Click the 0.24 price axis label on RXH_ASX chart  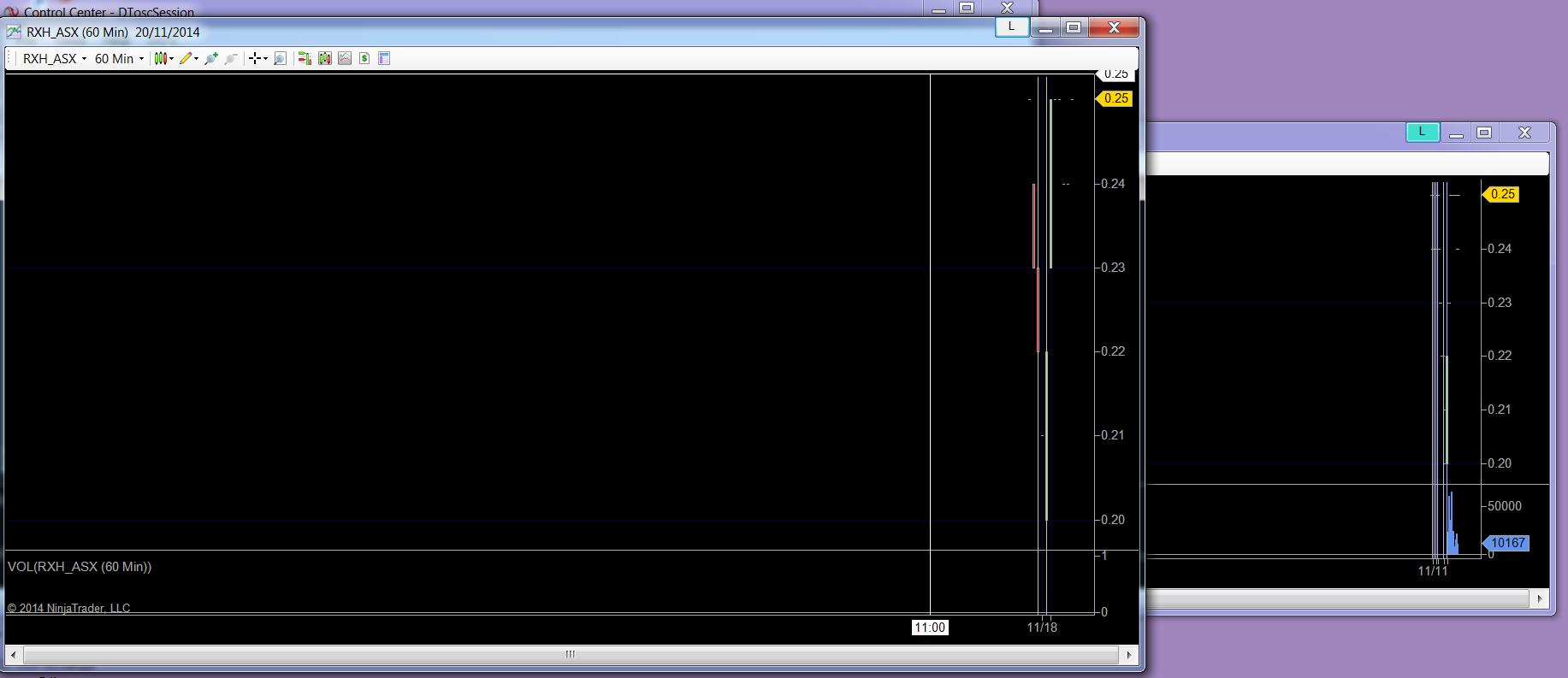pos(1113,184)
